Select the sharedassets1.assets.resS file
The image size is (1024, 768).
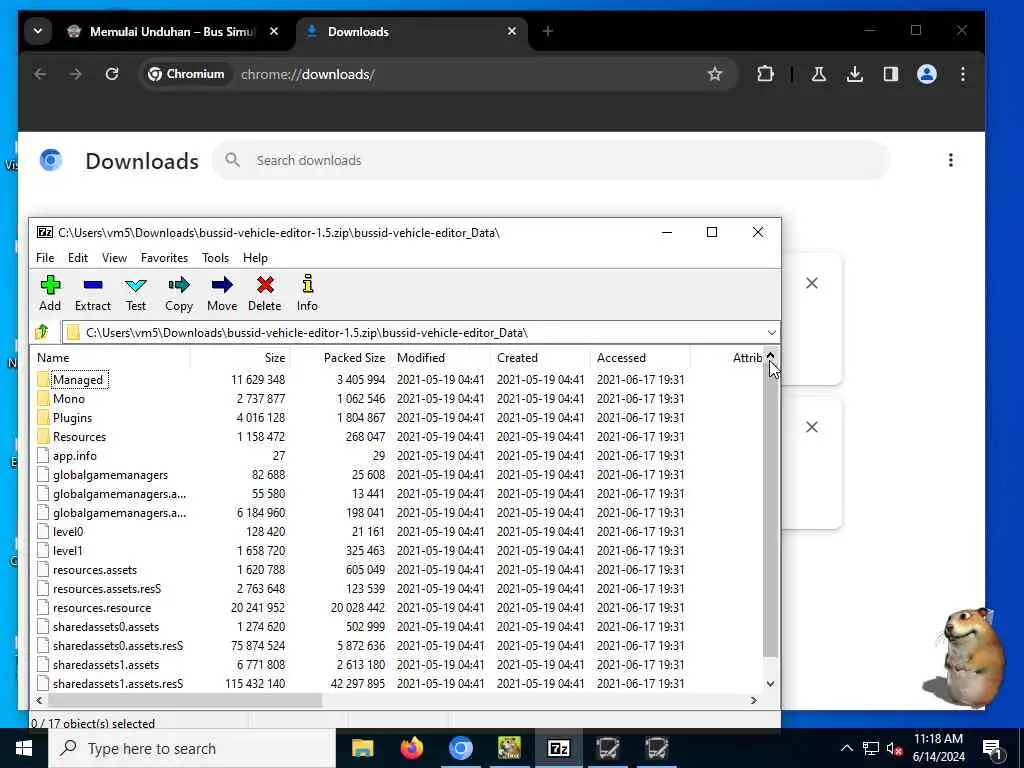tap(118, 684)
